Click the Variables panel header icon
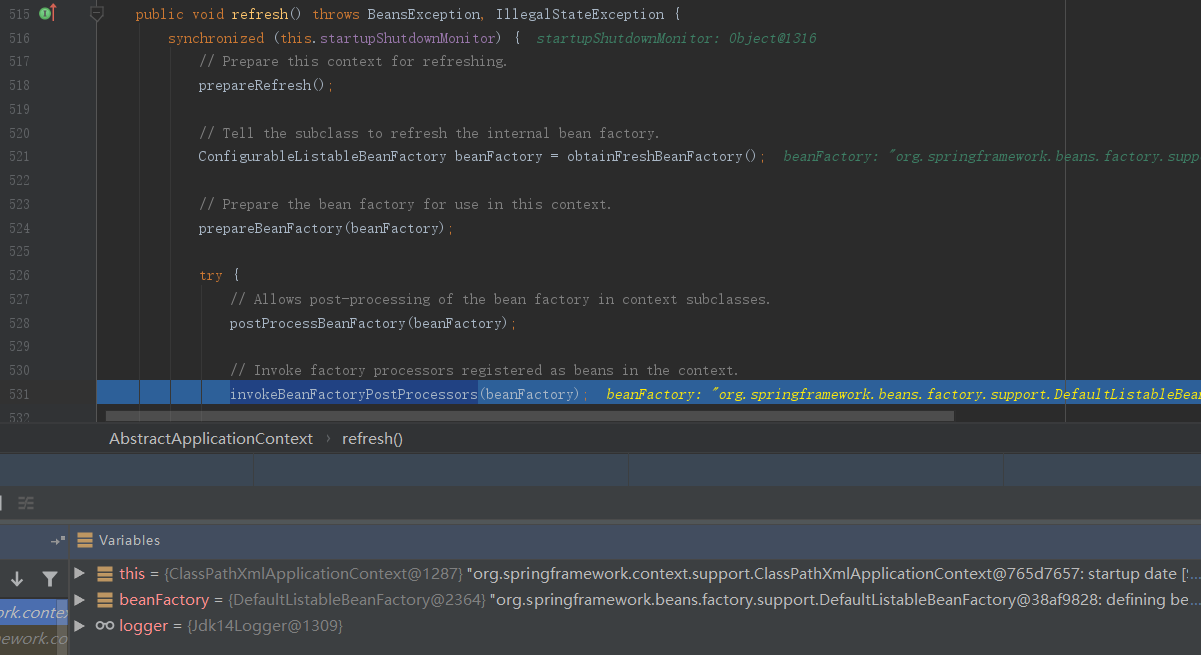This screenshot has width=1201, height=655. pos(85,540)
